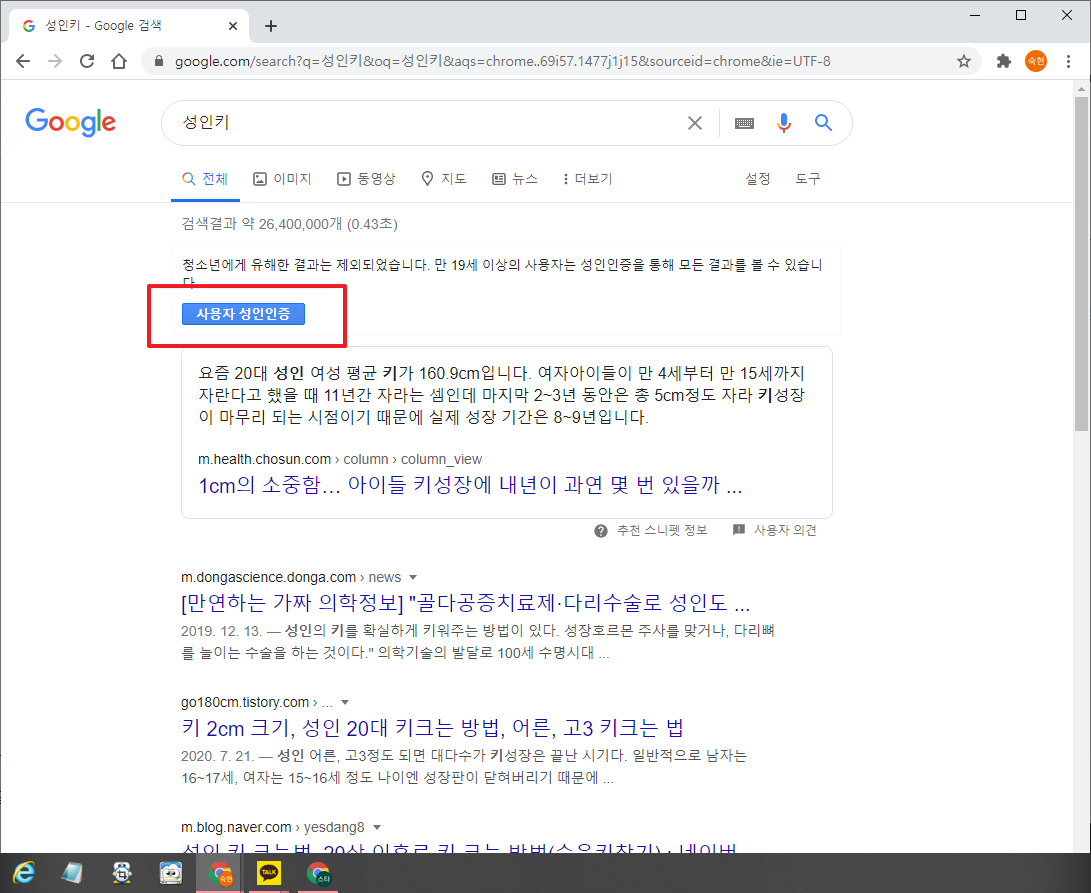Click the 검색결과 약 26,400,000개 text
This screenshot has height=893, width=1091.
click(289, 224)
